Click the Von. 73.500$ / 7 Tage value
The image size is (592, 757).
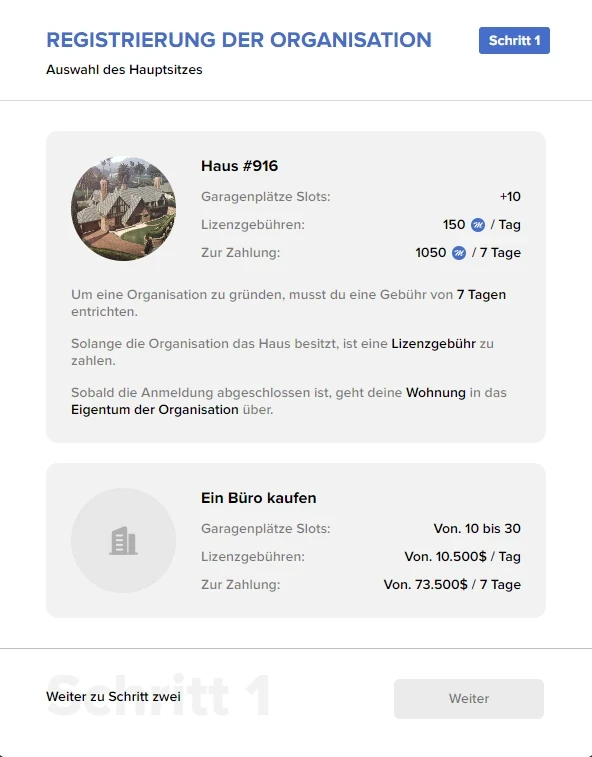pyautogui.click(x=452, y=585)
